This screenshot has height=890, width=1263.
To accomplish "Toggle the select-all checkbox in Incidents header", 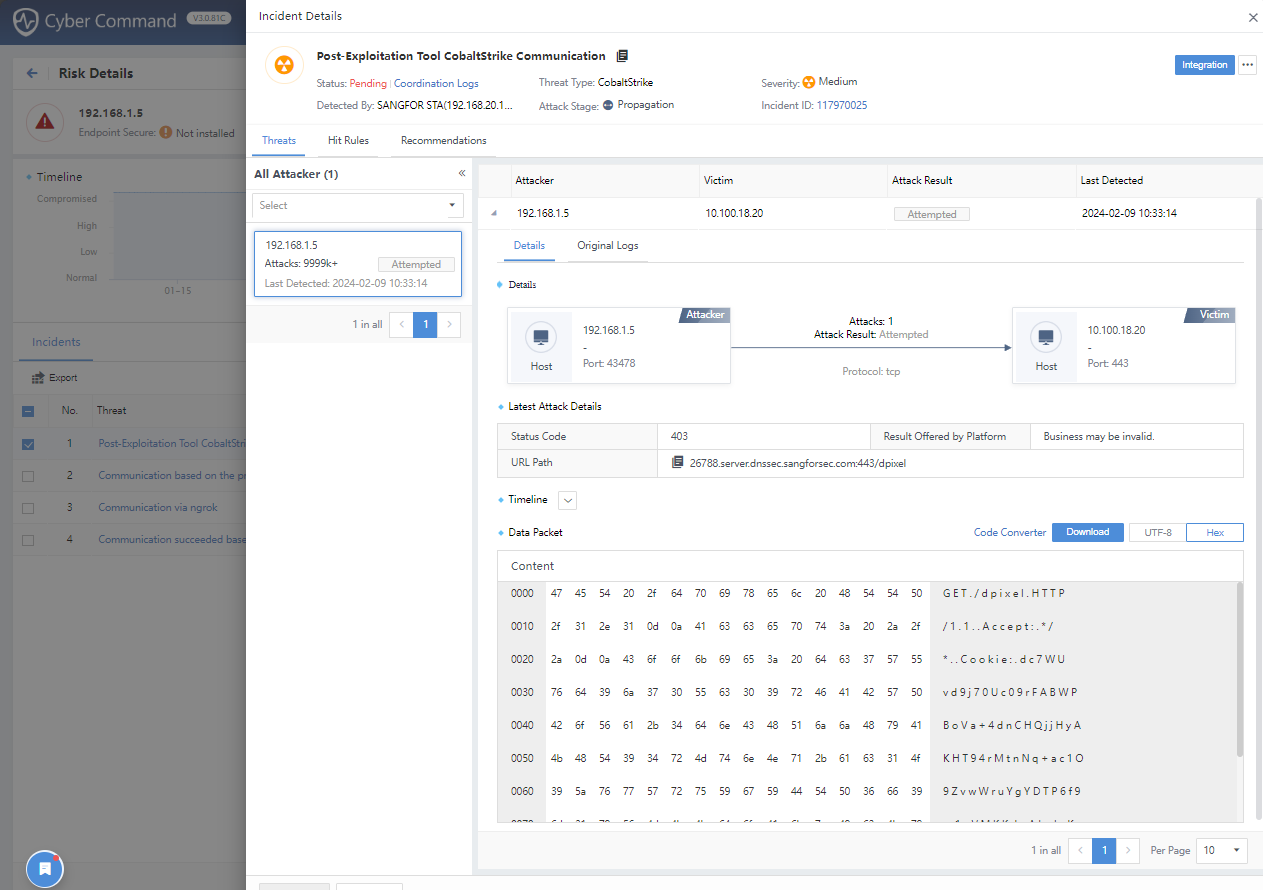I will pyautogui.click(x=28, y=411).
